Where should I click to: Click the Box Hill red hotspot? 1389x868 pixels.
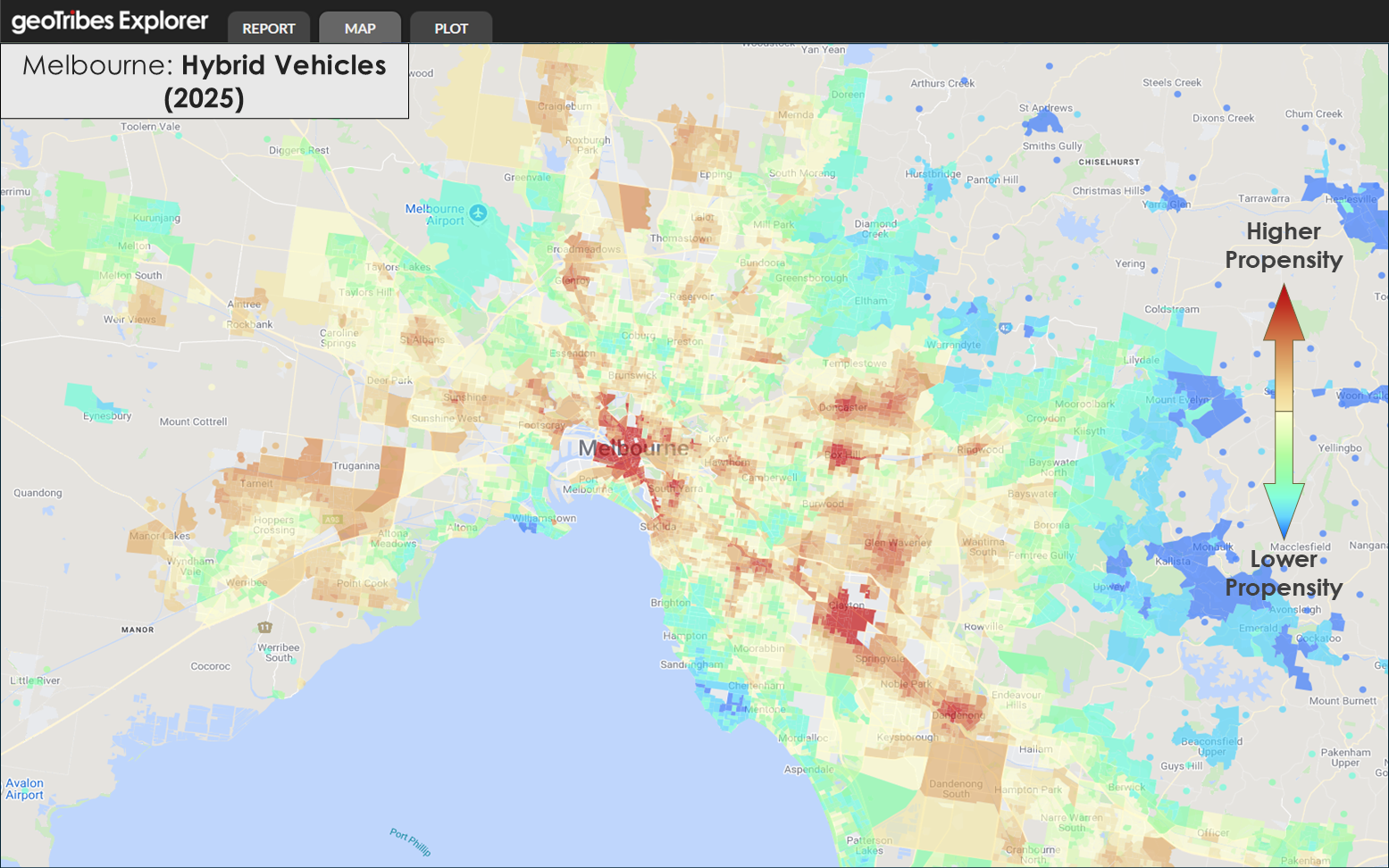[841, 454]
